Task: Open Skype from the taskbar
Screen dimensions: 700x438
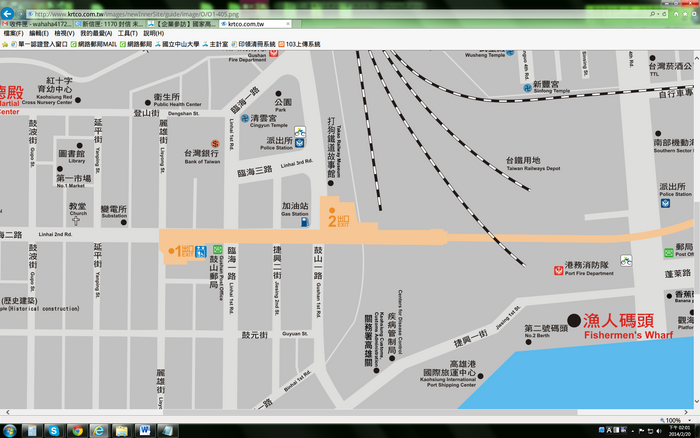Action: point(54,431)
